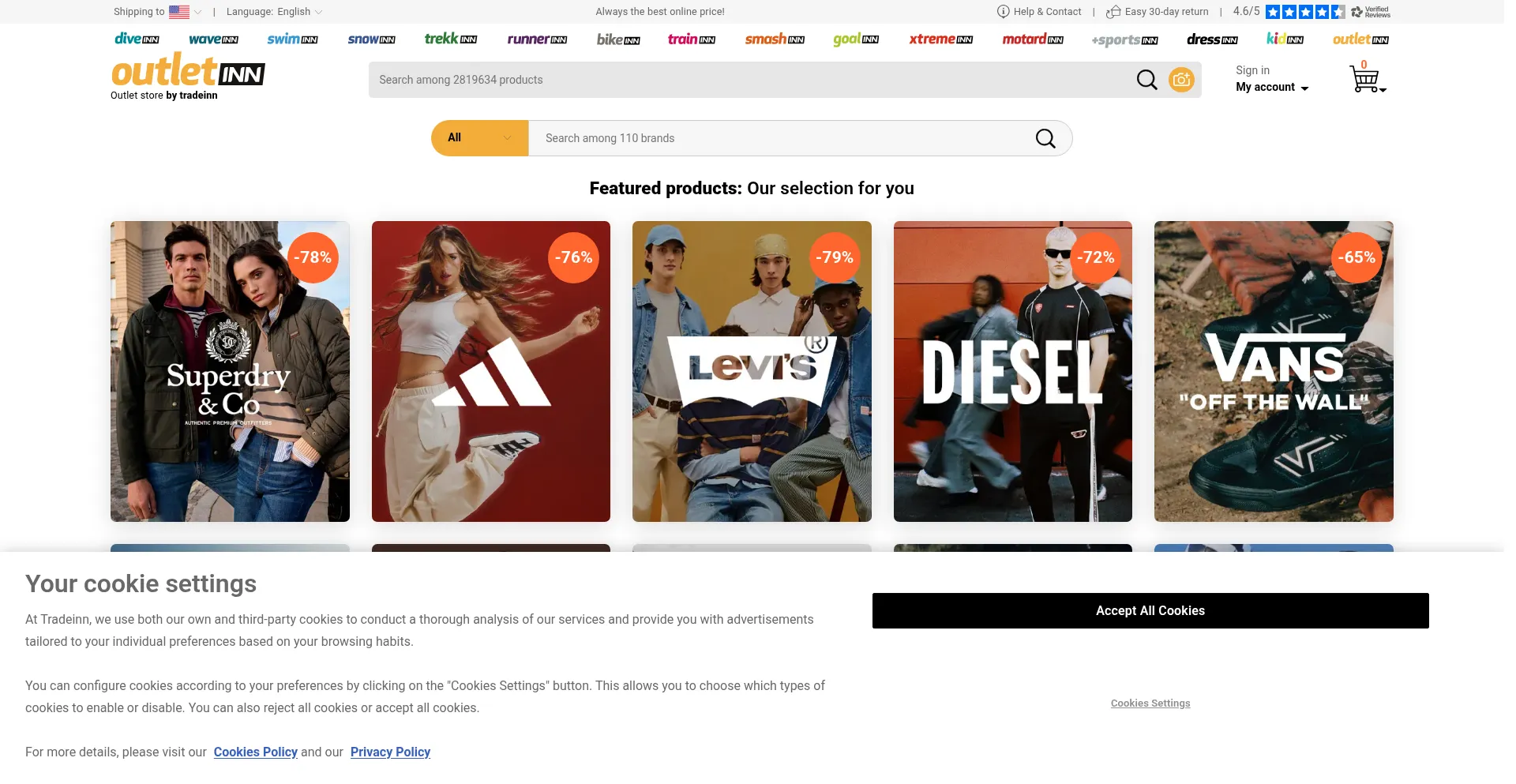Go to the diveinn store tab
Screen dimensions: 1516x784
(x=137, y=39)
